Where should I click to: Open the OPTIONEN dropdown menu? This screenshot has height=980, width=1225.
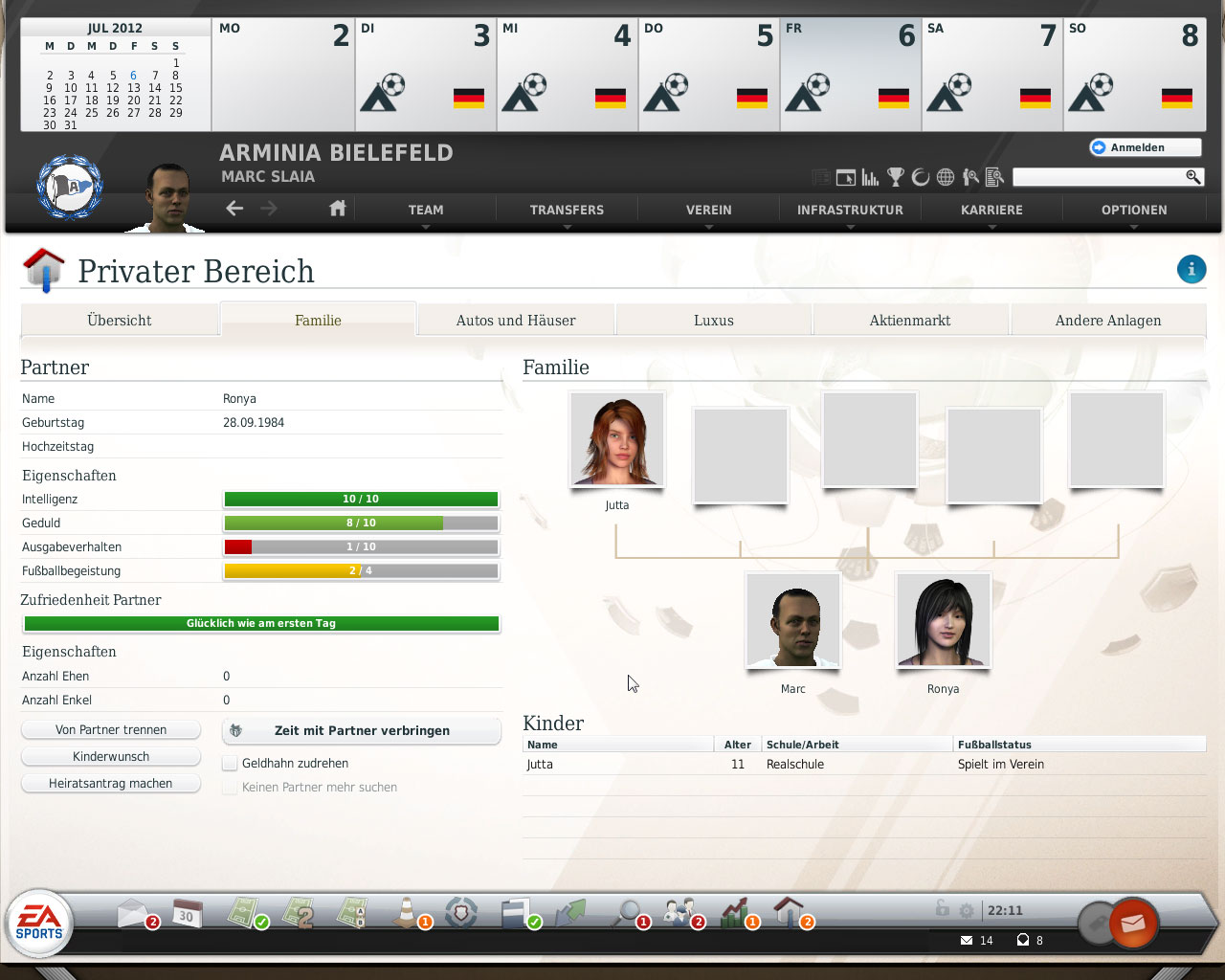pyautogui.click(x=1134, y=210)
